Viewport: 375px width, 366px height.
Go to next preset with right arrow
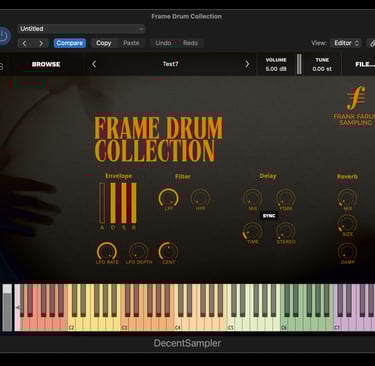pos(41,43)
